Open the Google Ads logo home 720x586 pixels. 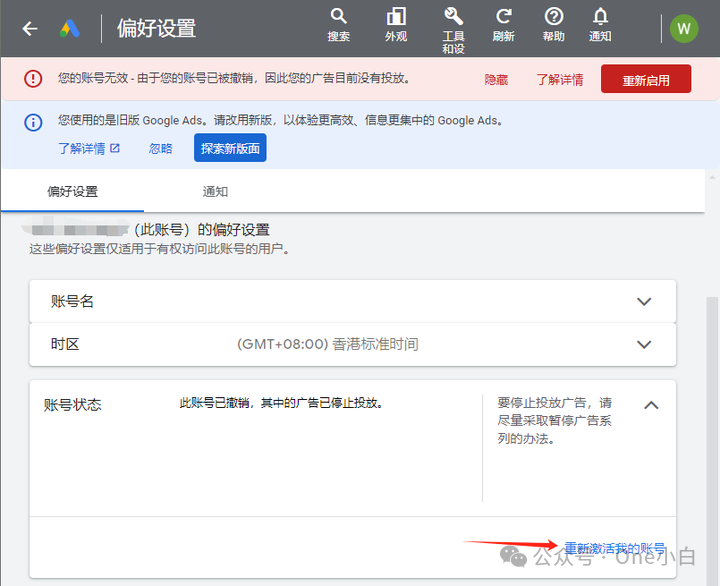pos(70,28)
